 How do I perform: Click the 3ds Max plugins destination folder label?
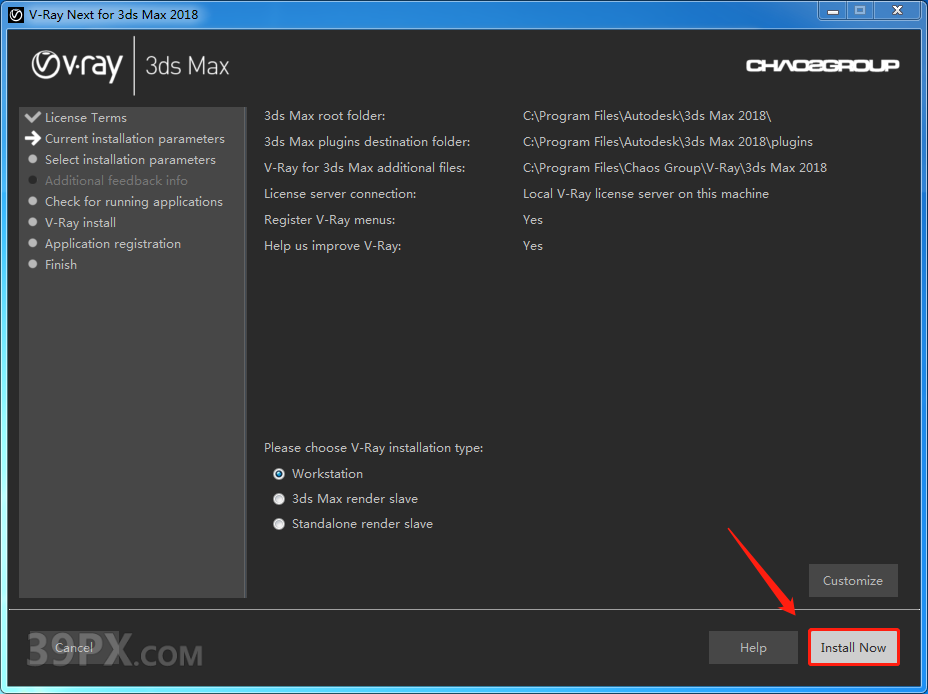coord(367,142)
